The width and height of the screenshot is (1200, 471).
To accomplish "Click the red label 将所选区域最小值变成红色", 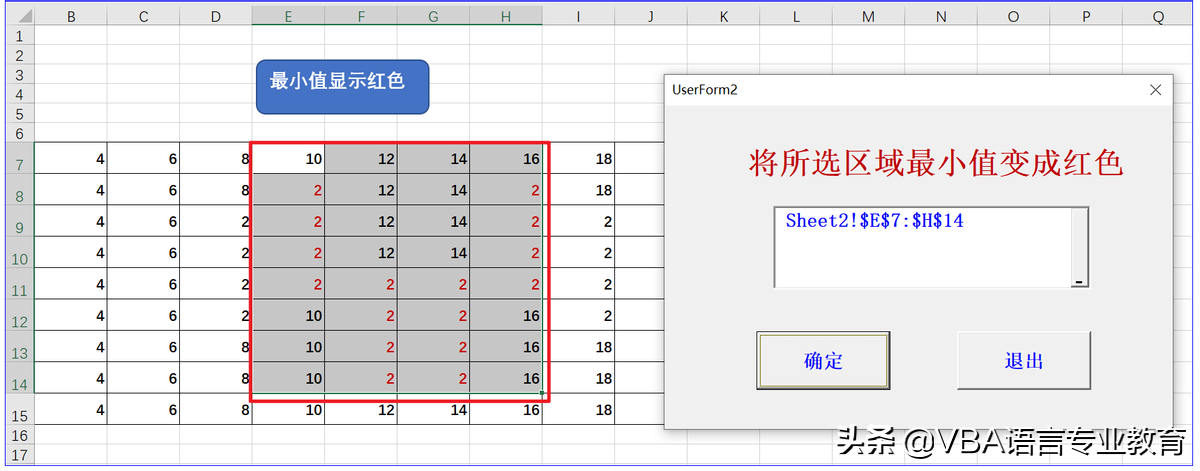I will coord(936,163).
